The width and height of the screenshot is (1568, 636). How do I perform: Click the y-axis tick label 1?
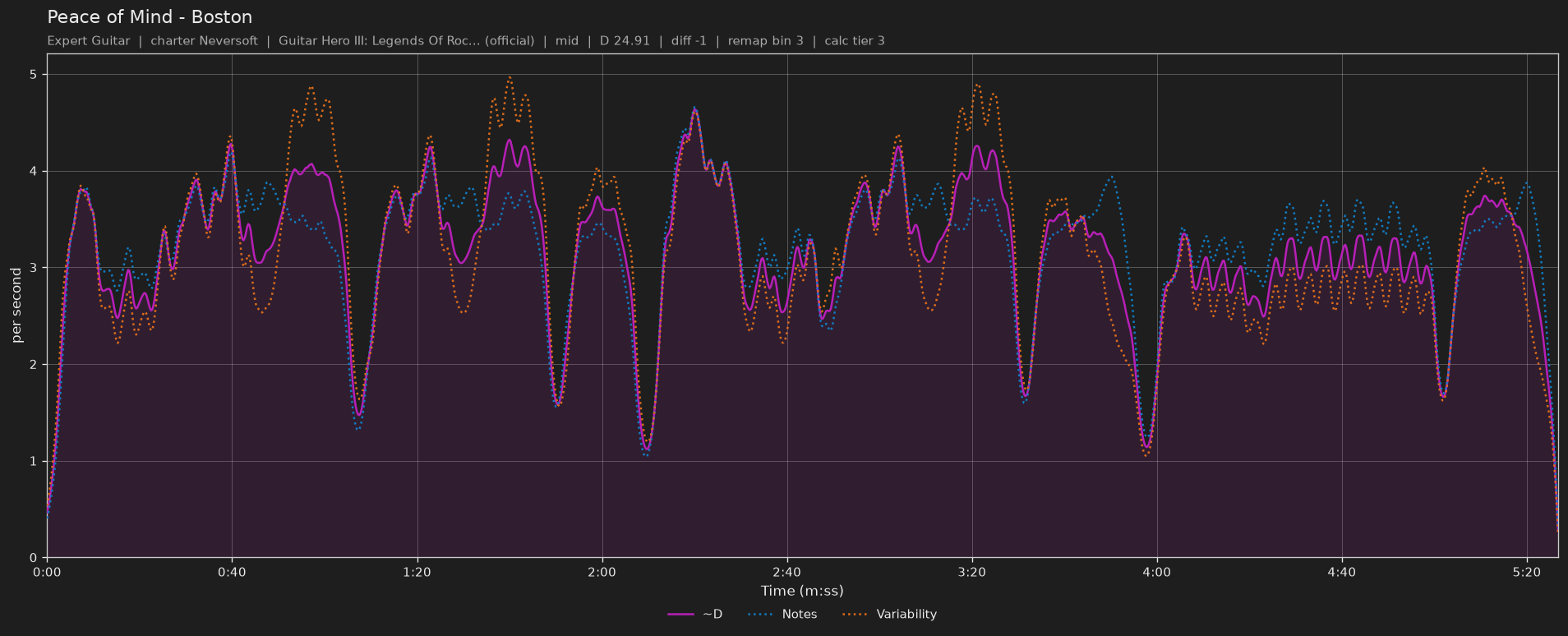tap(34, 462)
